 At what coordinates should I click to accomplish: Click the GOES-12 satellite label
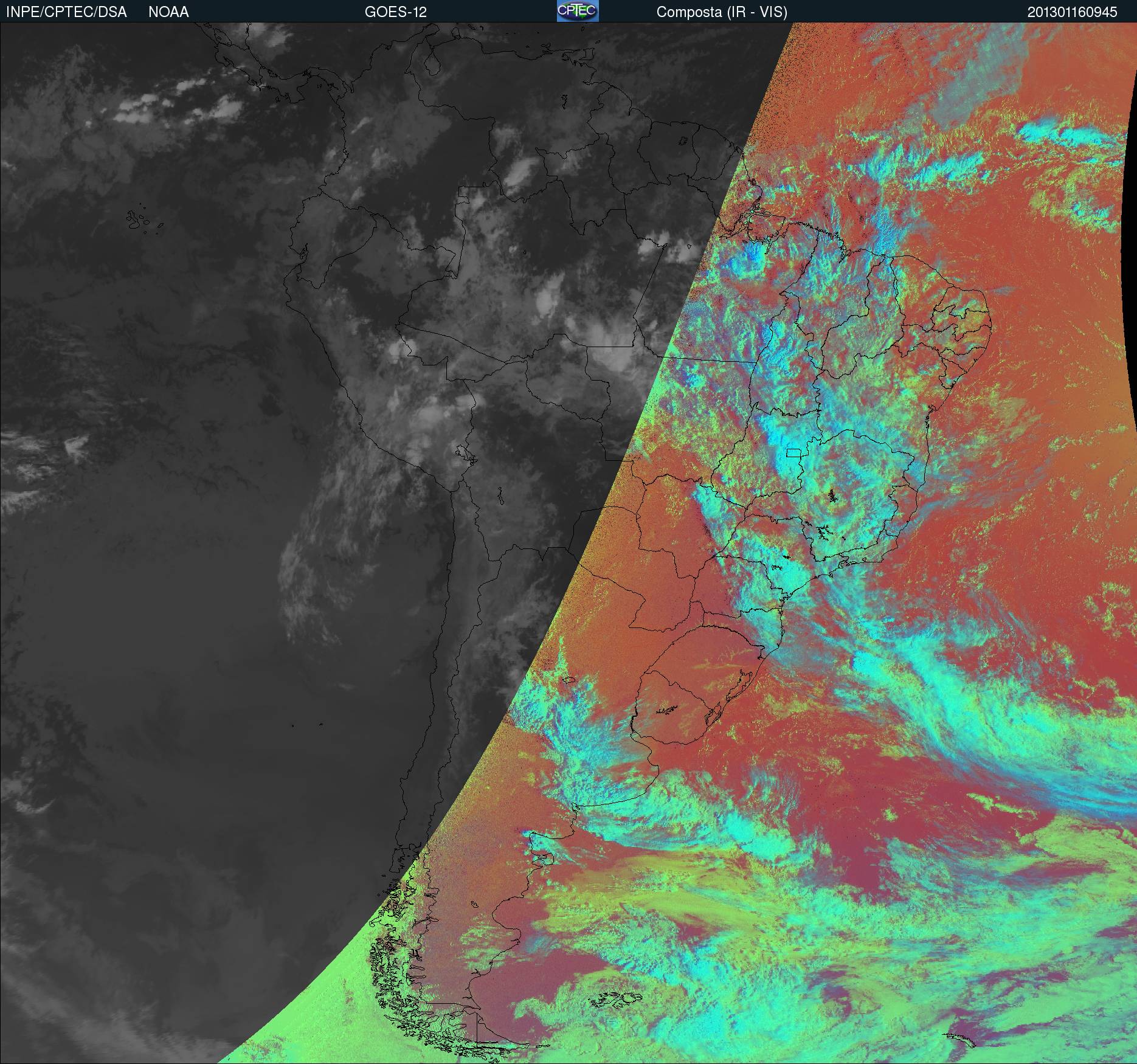point(395,12)
